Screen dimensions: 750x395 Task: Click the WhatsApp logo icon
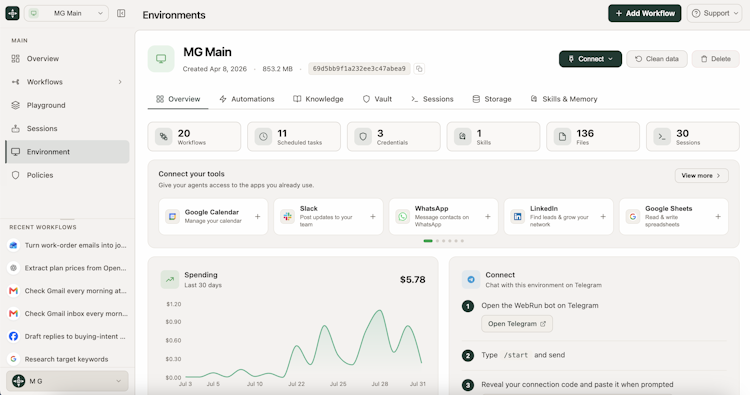tap(403, 217)
